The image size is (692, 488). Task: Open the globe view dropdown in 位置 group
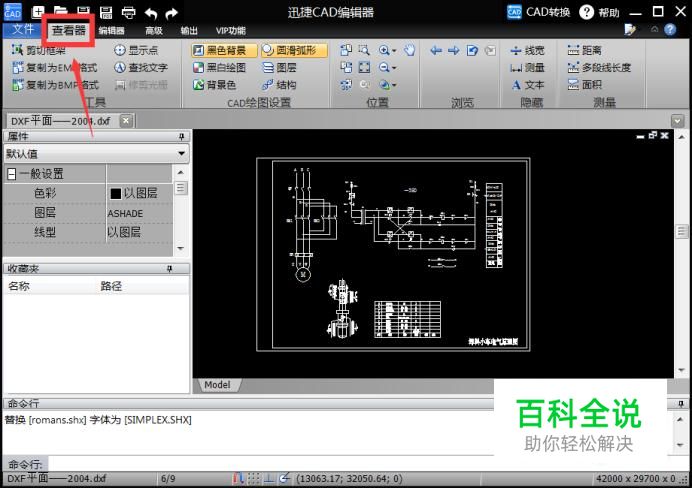click(395, 85)
